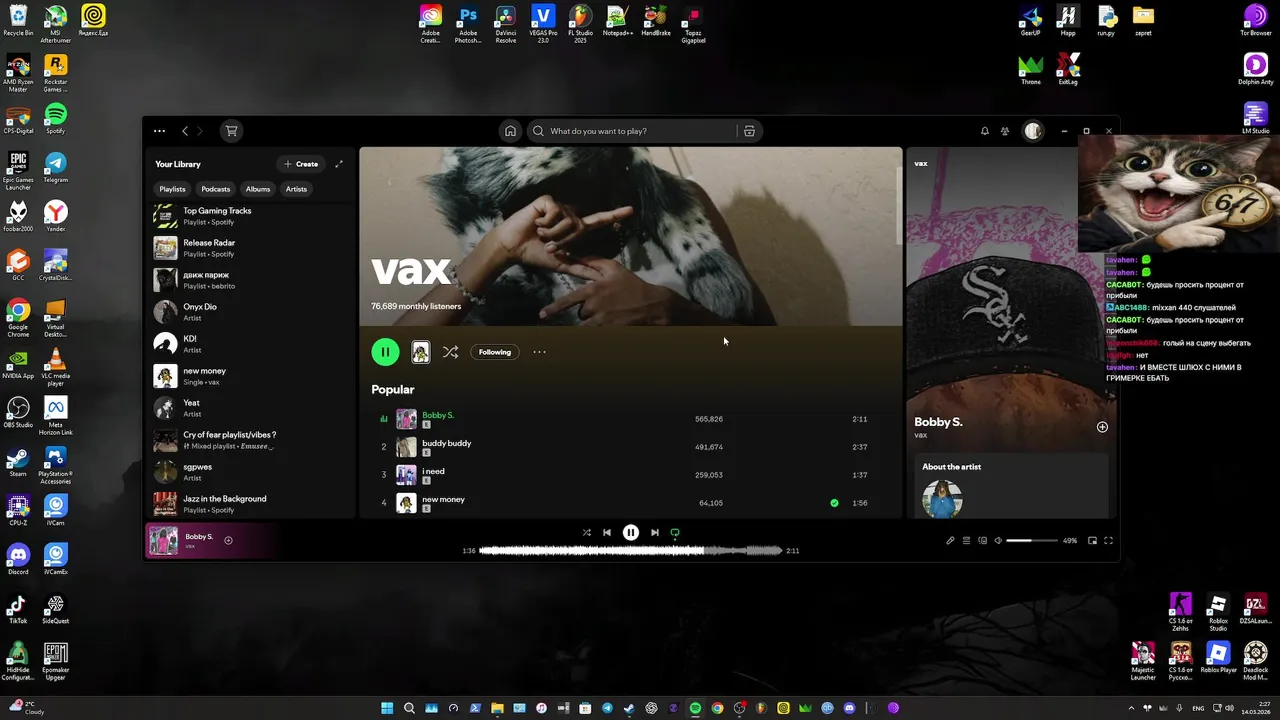Open more options for vax artist
This screenshot has width=1280, height=720.
coord(539,352)
